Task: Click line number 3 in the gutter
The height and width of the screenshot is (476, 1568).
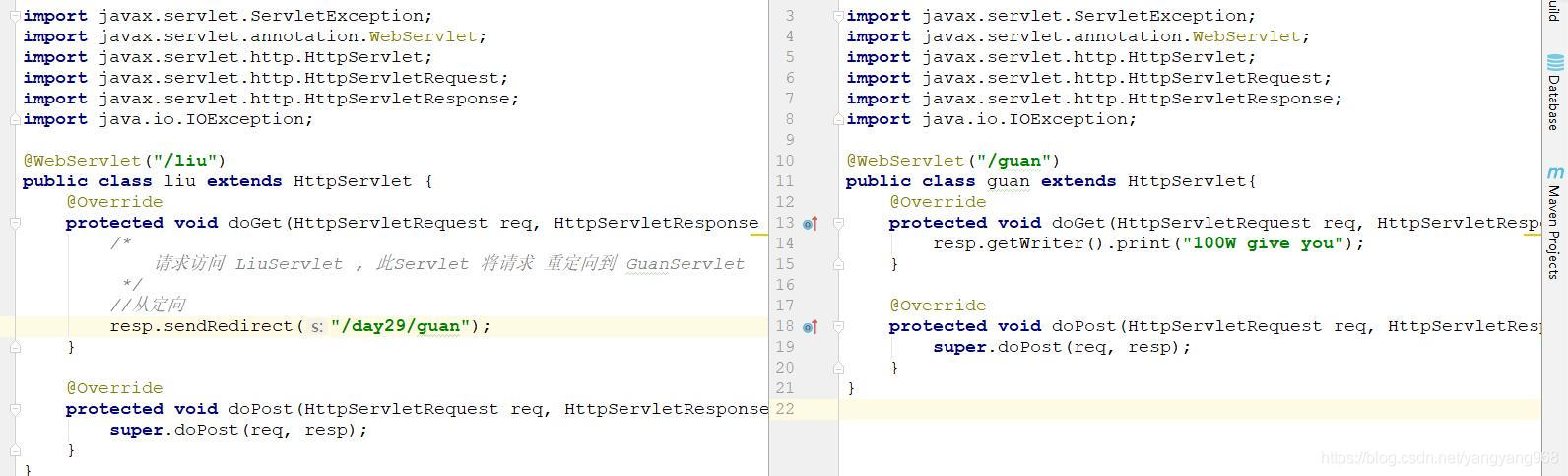Action: point(789,16)
